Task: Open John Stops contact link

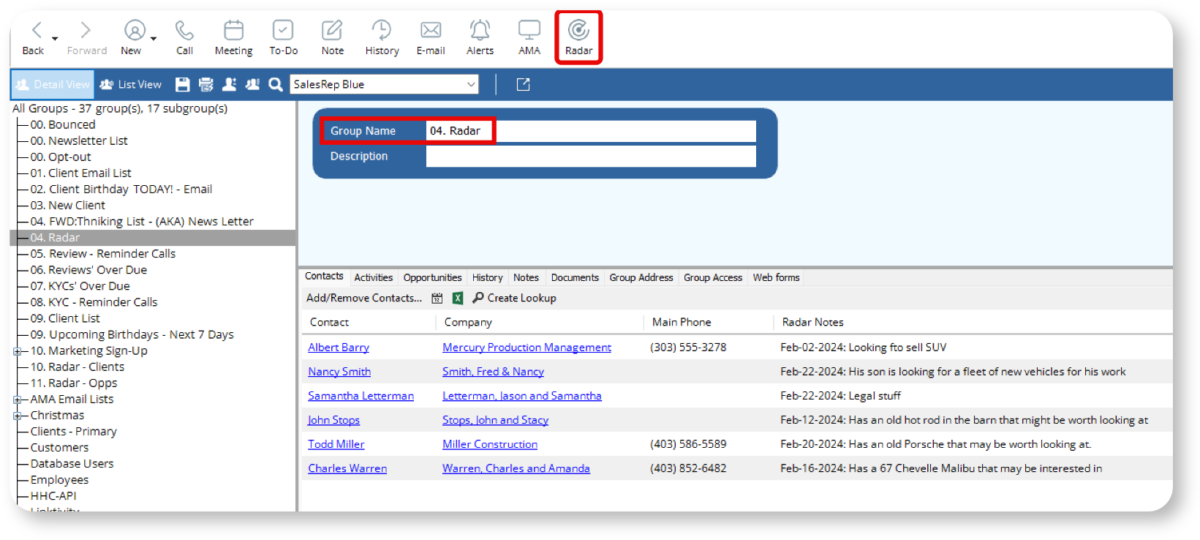Action: pyautogui.click(x=334, y=420)
